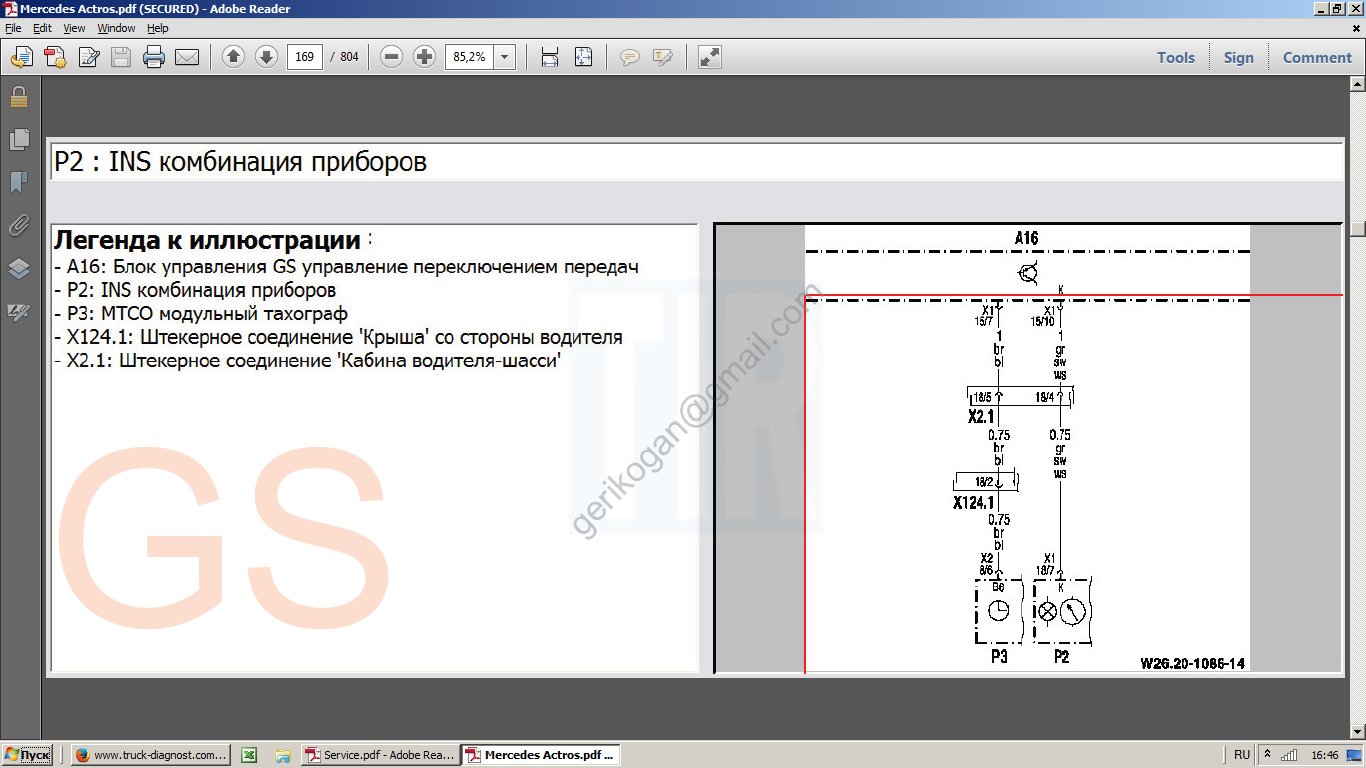1366x768 pixels.
Task: Go to previous page arrow
Action: [233, 57]
